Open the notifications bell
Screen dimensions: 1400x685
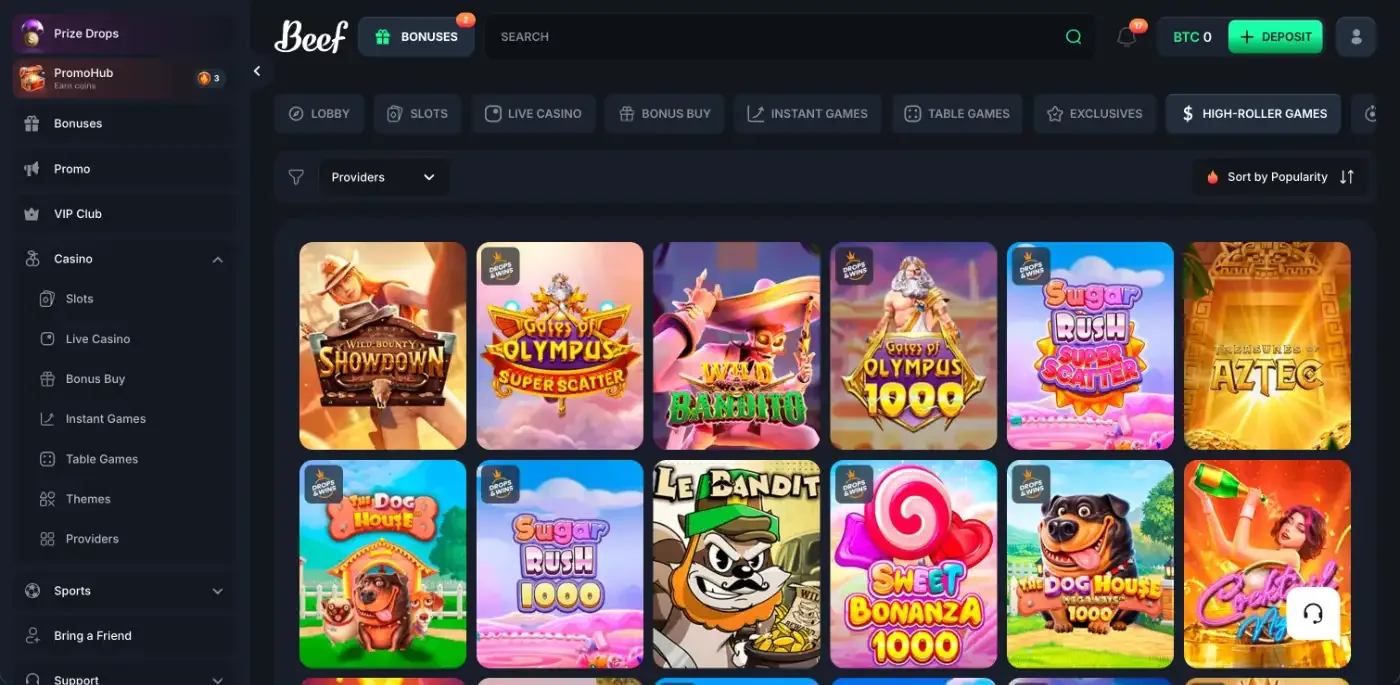pyautogui.click(x=1126, y=37)
